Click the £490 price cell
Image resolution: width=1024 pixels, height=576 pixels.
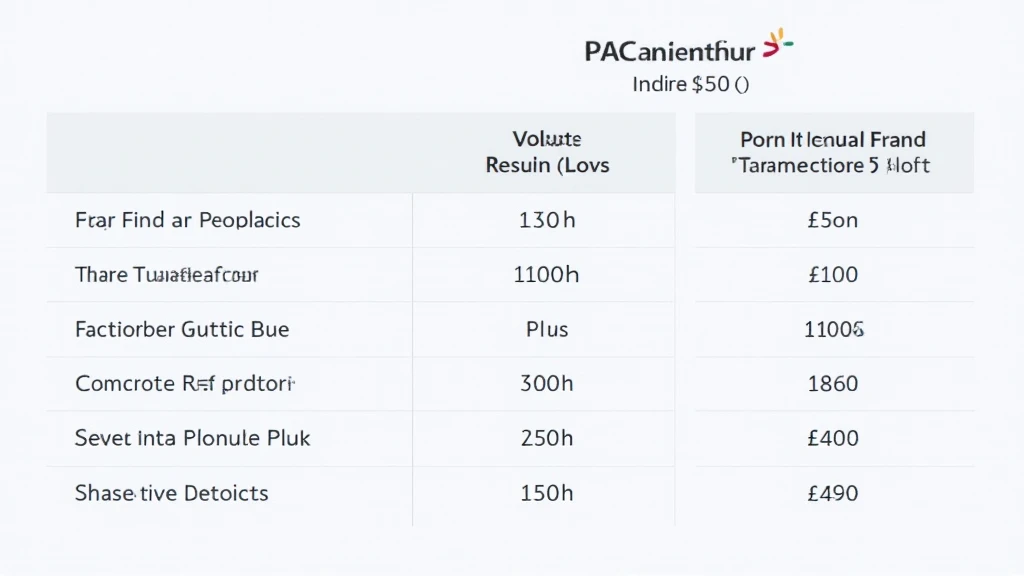pos(833,493)
